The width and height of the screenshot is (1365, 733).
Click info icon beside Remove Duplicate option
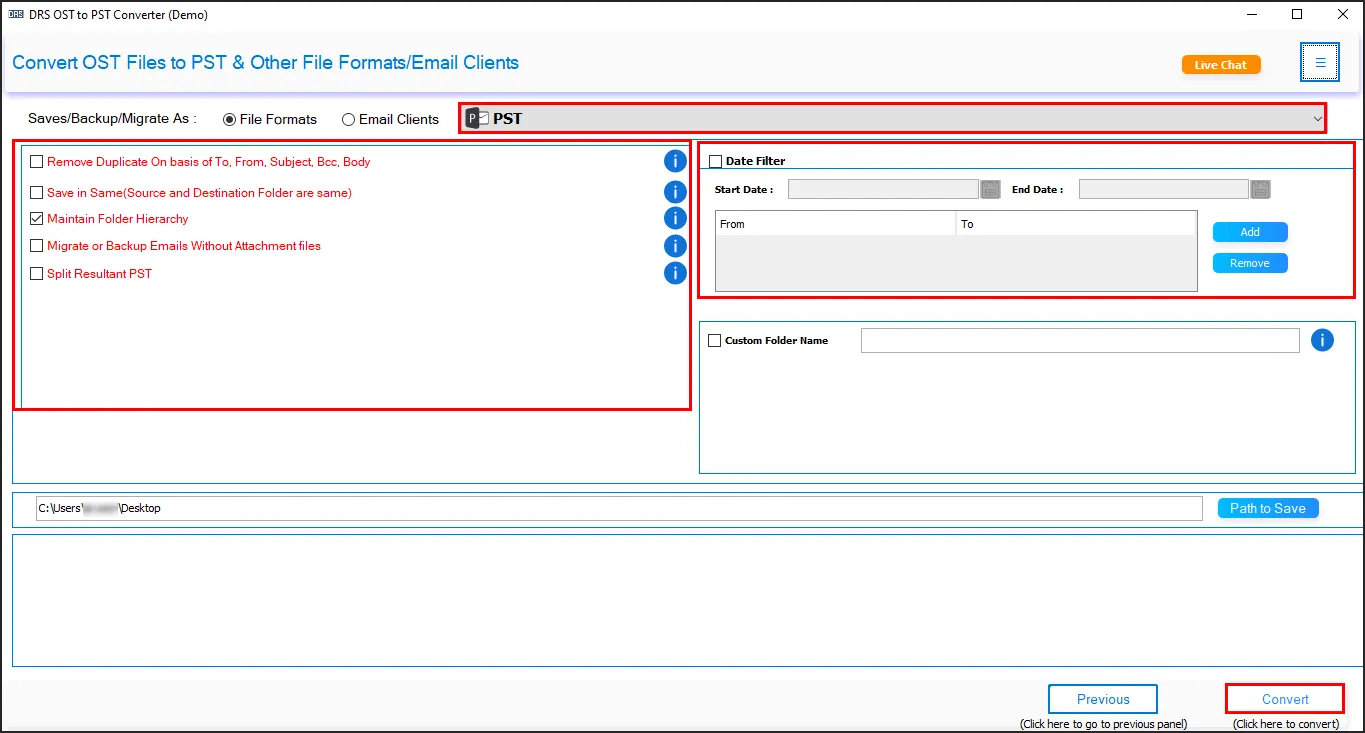click(x=675, y=161)
